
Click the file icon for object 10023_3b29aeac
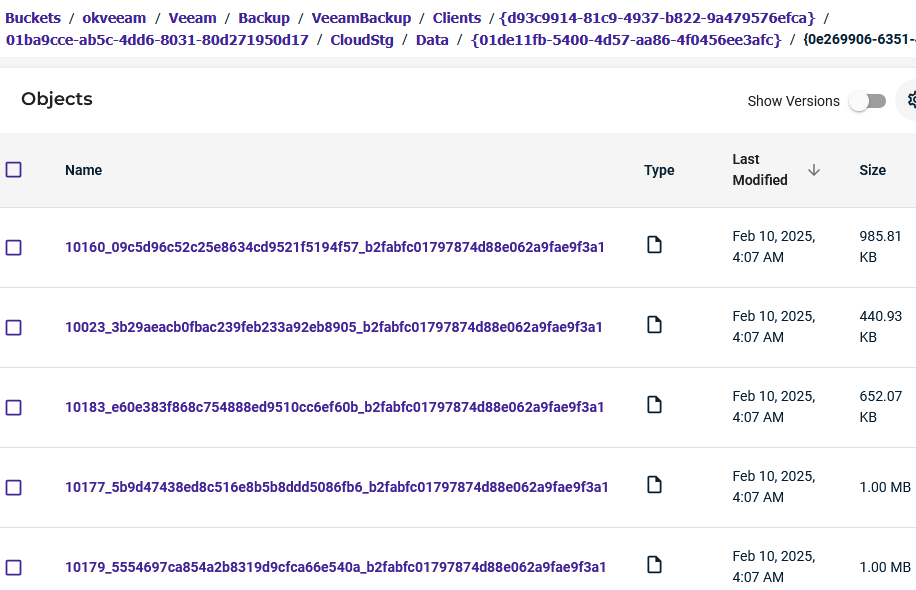click(654, 325)
